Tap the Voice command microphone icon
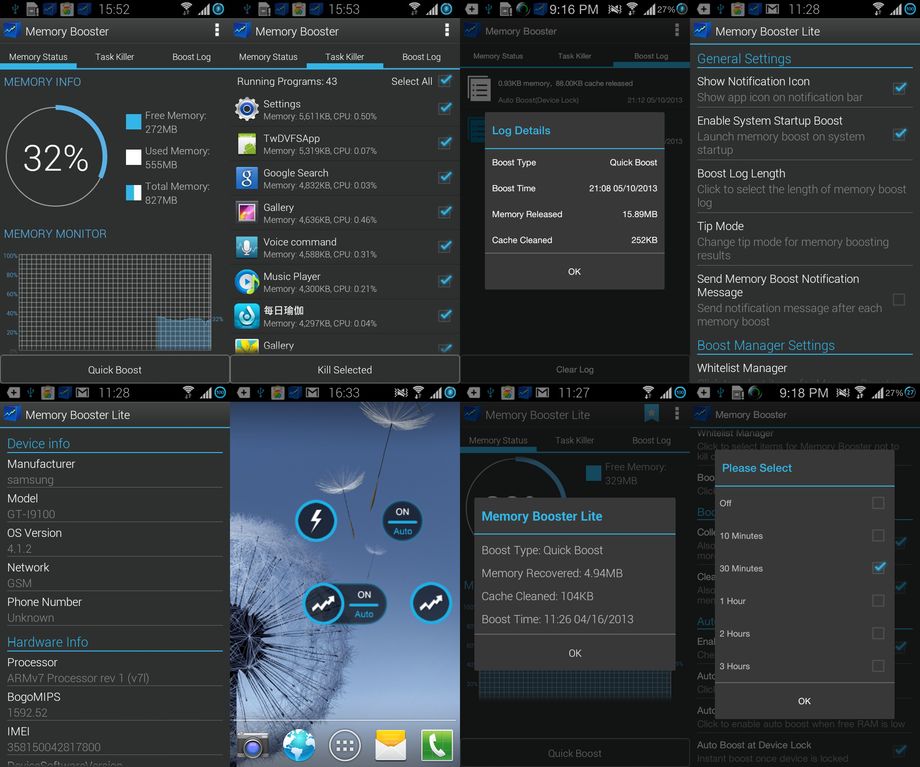The height and width of the screenshot is (767, 920). 247,247
